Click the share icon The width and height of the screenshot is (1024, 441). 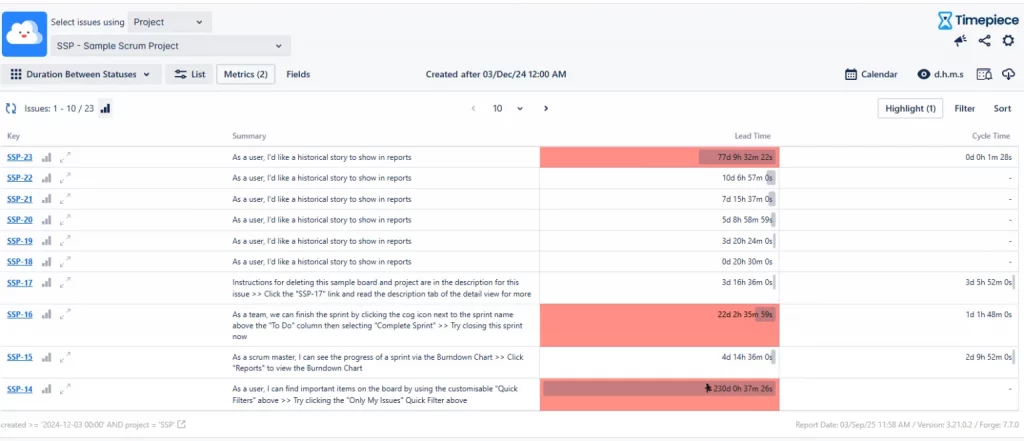985,41
